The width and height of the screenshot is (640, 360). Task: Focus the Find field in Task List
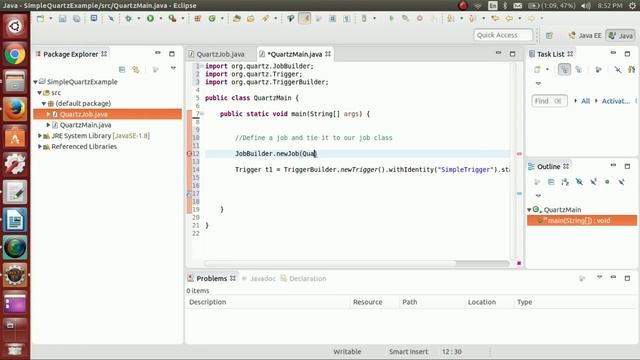549,101
